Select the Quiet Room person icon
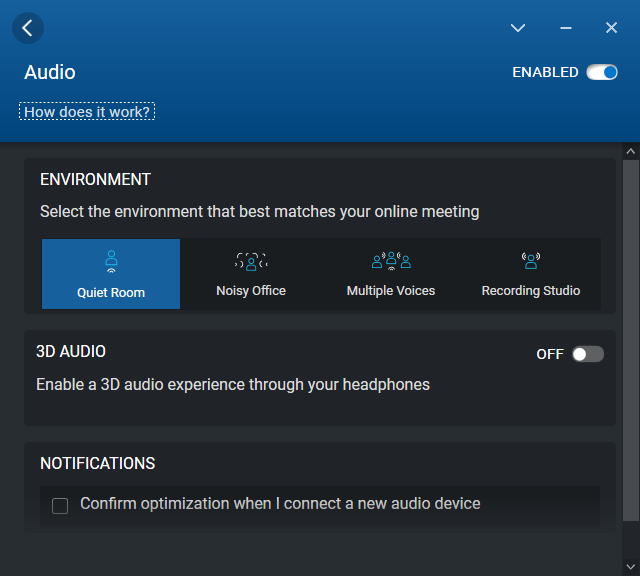The image size is (640, 576). pyautogui.click(x=111, y=261)
